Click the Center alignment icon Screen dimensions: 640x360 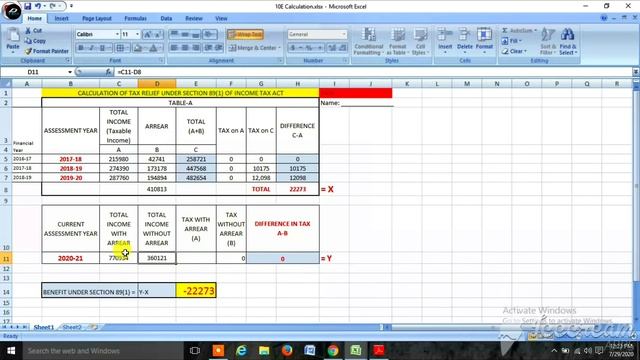pos(185,48)
